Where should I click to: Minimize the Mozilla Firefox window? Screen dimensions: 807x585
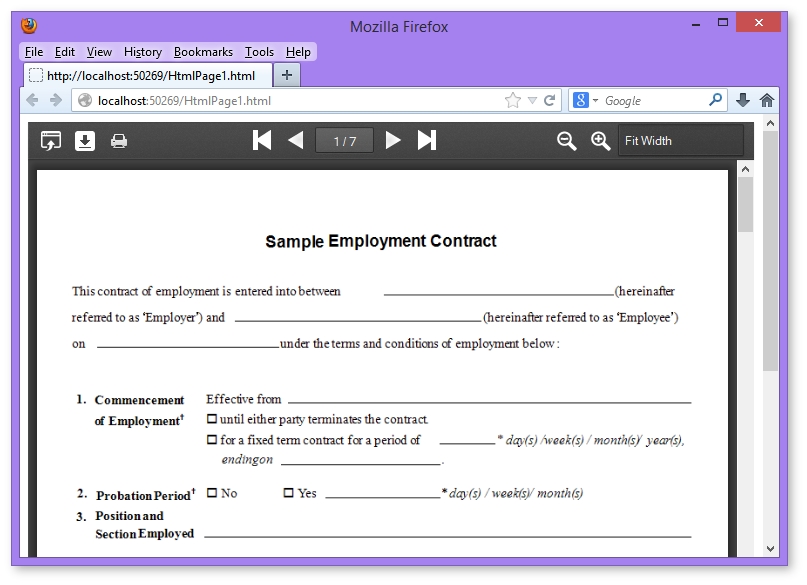[696, 24]
